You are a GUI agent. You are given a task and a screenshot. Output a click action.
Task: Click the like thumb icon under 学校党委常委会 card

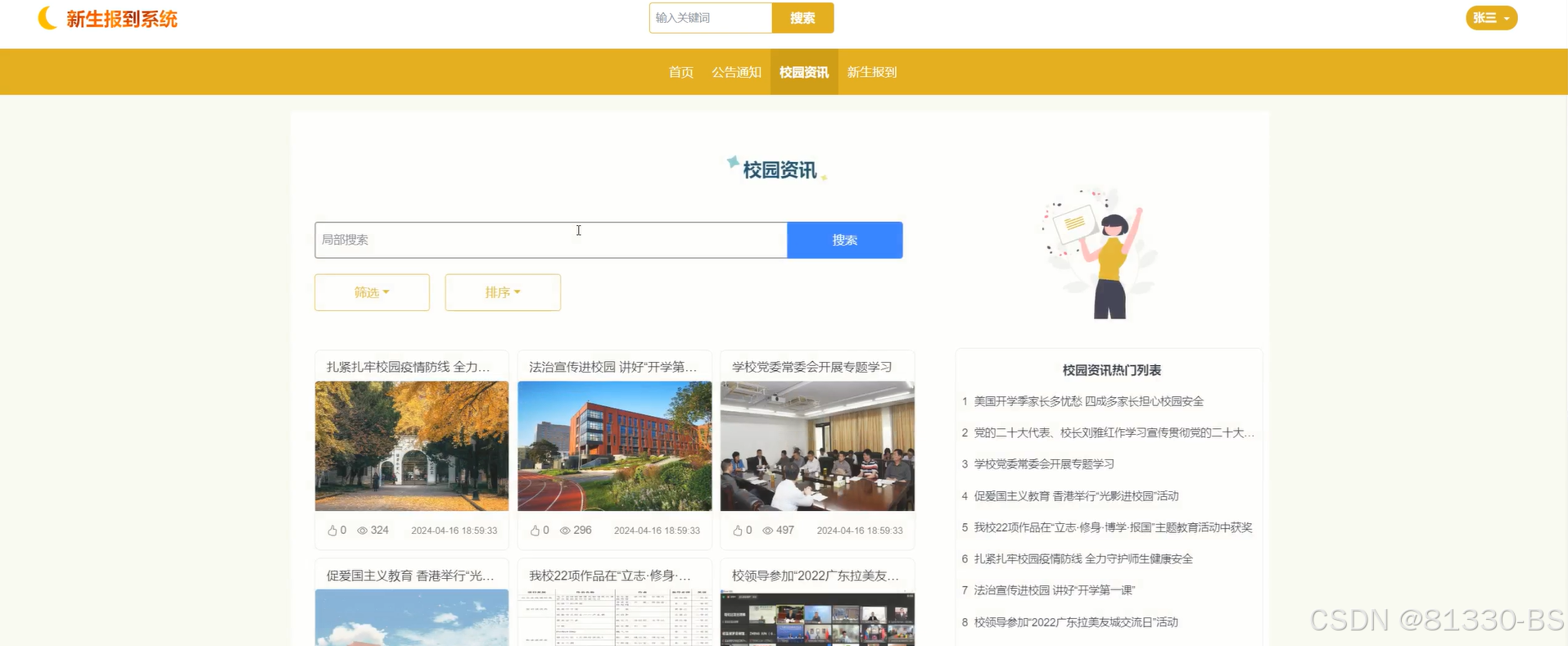tap(738, 531)
